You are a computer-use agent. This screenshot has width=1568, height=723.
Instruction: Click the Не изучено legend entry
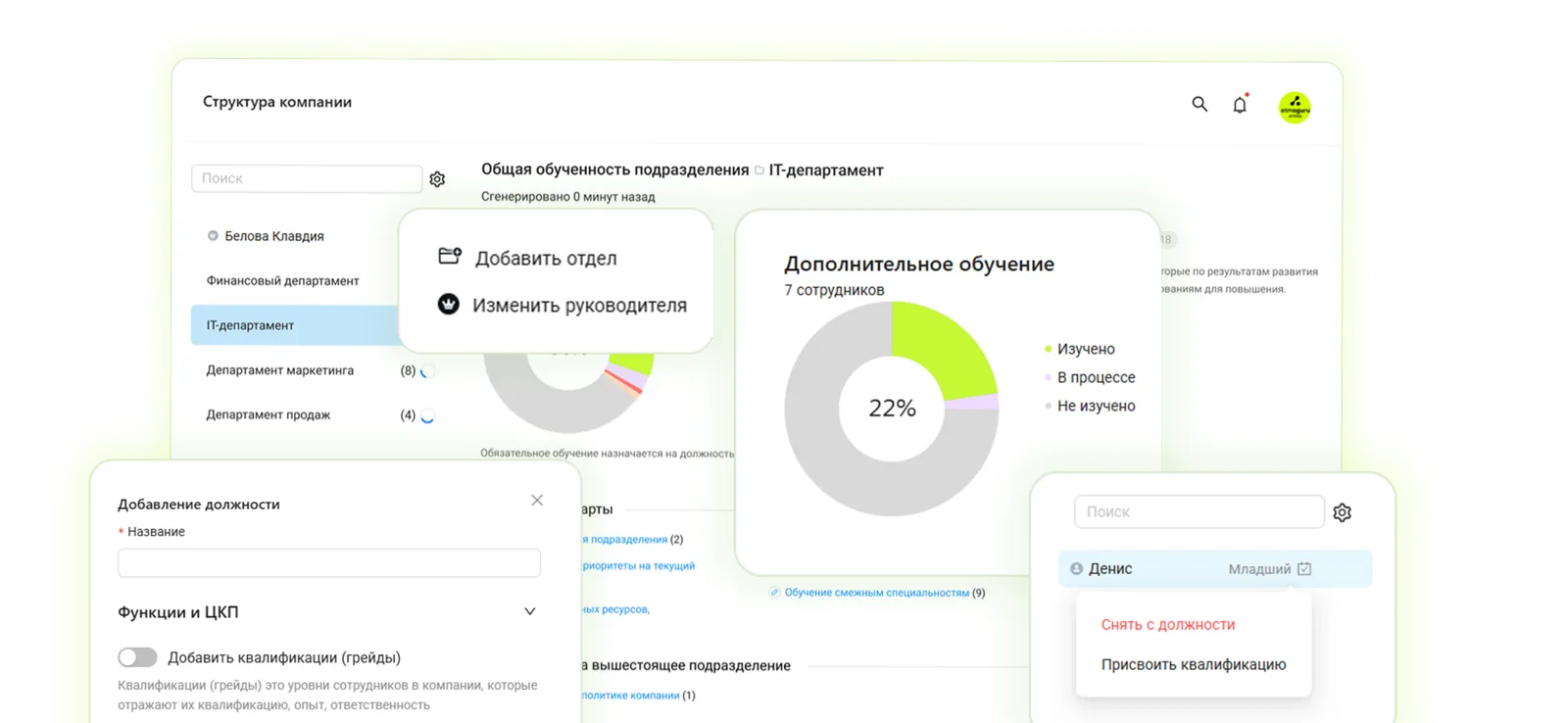pos(1090,406)
